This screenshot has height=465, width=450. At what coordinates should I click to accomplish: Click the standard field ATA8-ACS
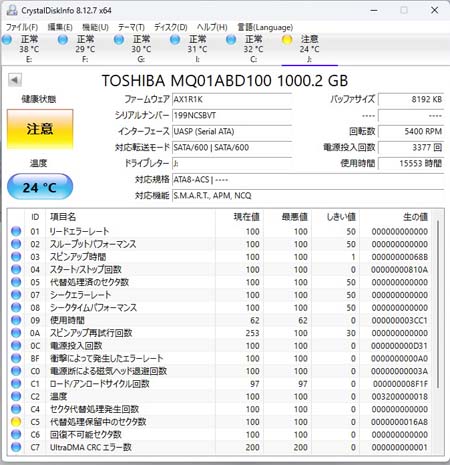(308, 180)
